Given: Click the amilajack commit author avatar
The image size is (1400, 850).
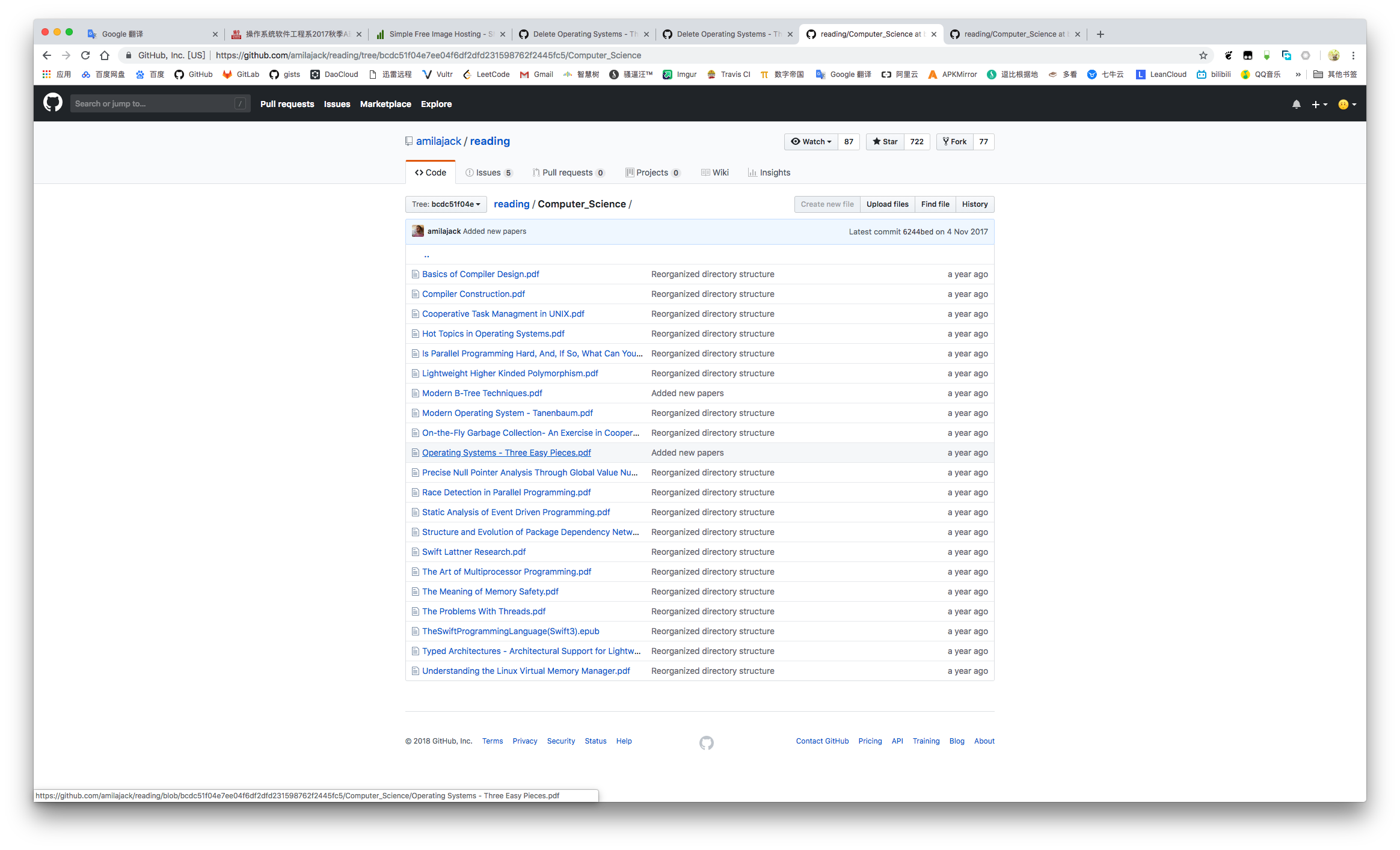Looking at the screenshot, I should coord(417,231).
